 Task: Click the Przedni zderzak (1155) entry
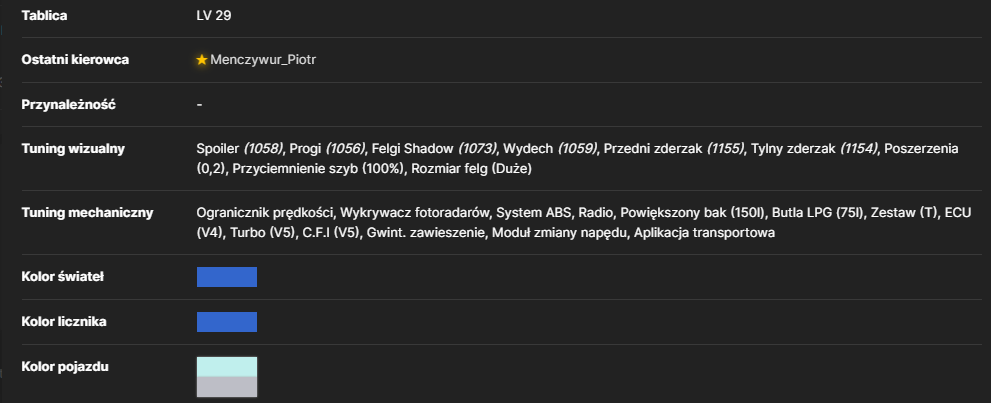coord(674,149)
